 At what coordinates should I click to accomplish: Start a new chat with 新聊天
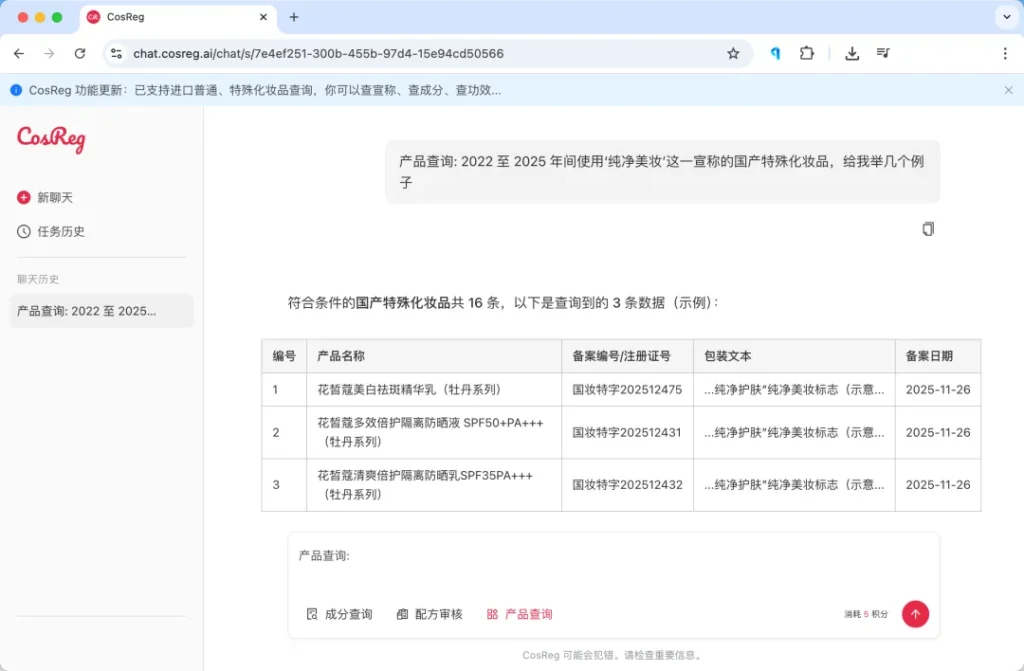[x=54, y=198]
